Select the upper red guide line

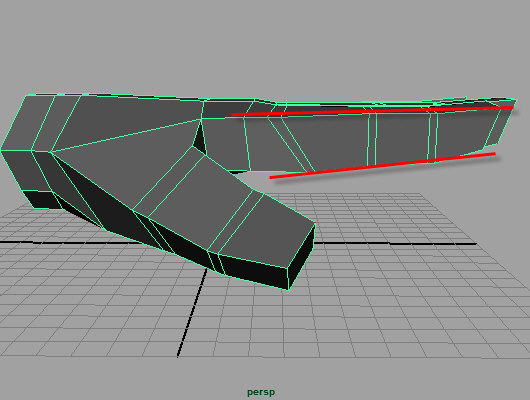click(x=372, y=111)
